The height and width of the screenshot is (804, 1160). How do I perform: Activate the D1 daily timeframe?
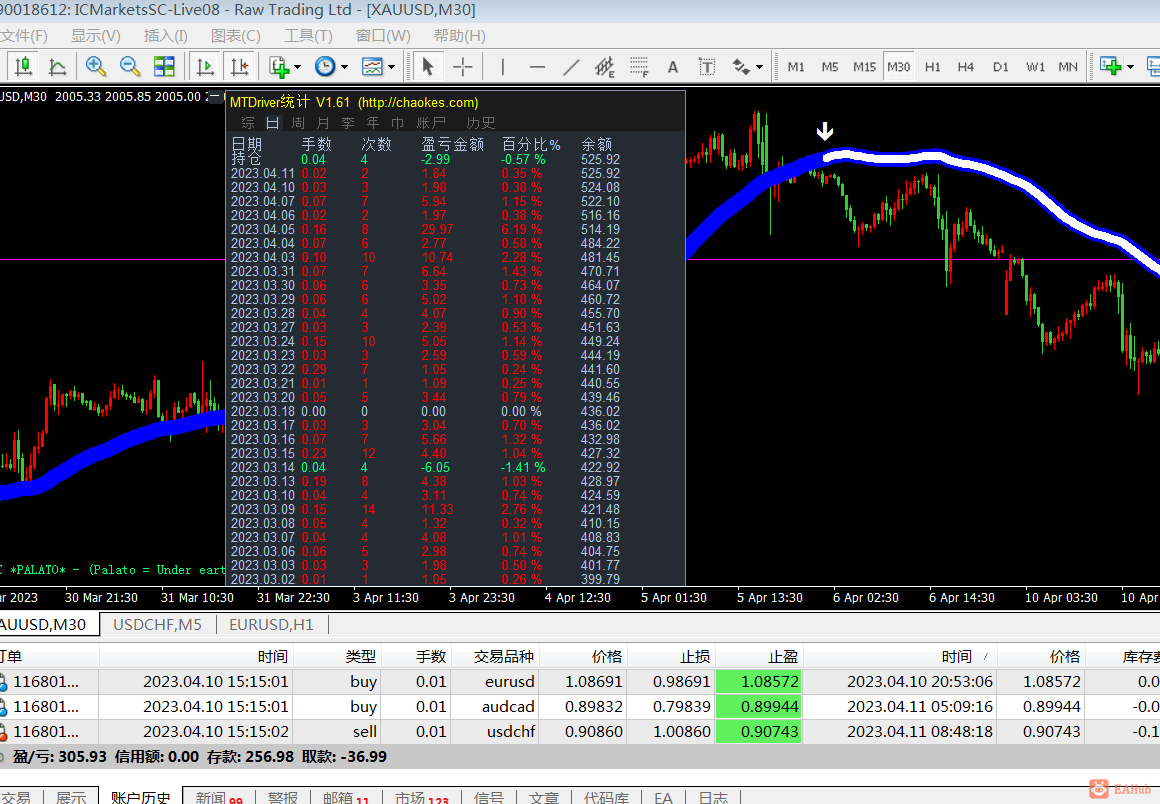click(1000, 67)
